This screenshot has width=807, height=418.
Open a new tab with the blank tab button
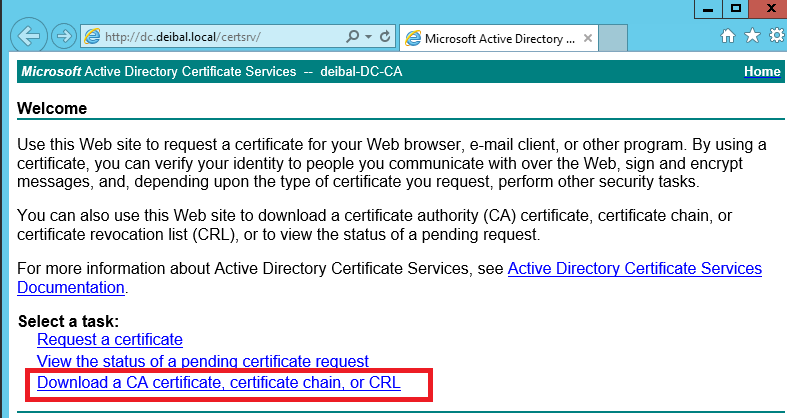point(613,39)
